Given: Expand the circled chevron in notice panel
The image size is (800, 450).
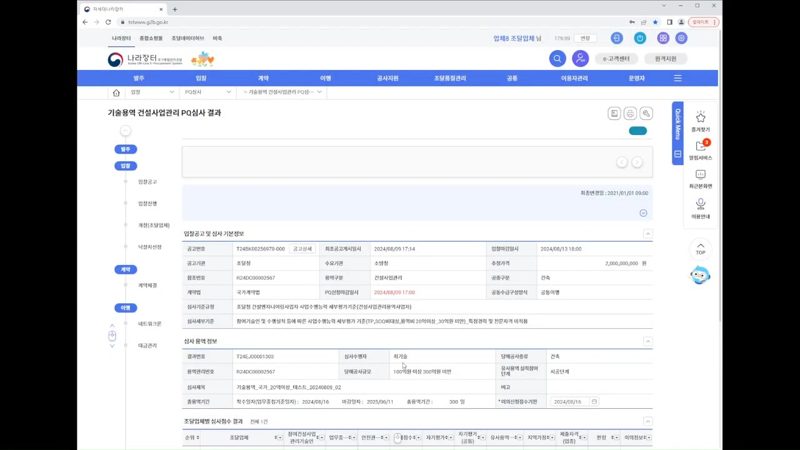Looking at the screenshot, I should 643,213.
